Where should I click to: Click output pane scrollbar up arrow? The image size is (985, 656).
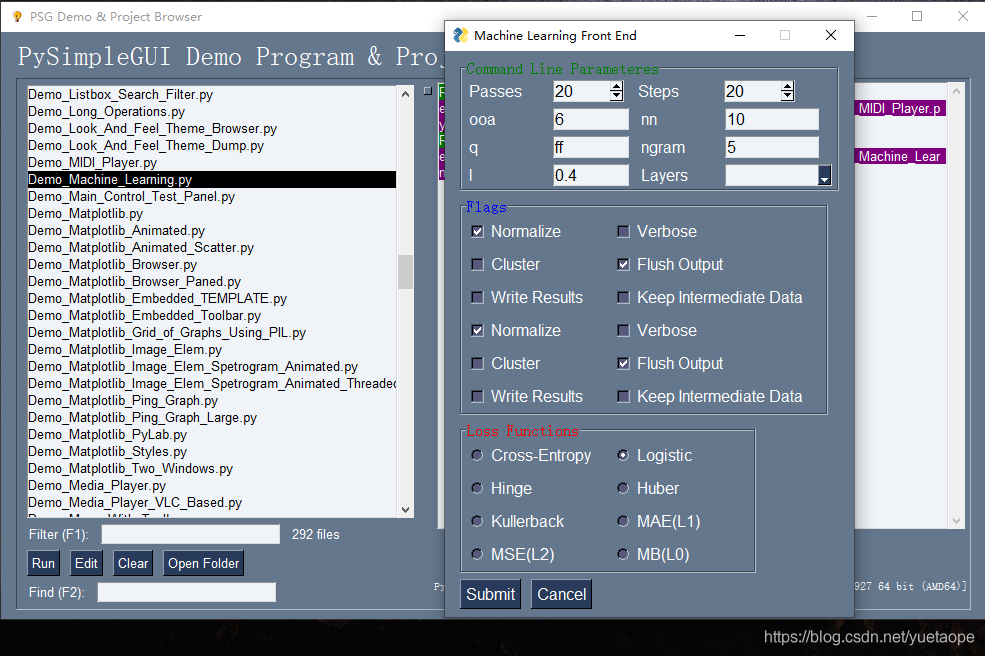point(956,92)
